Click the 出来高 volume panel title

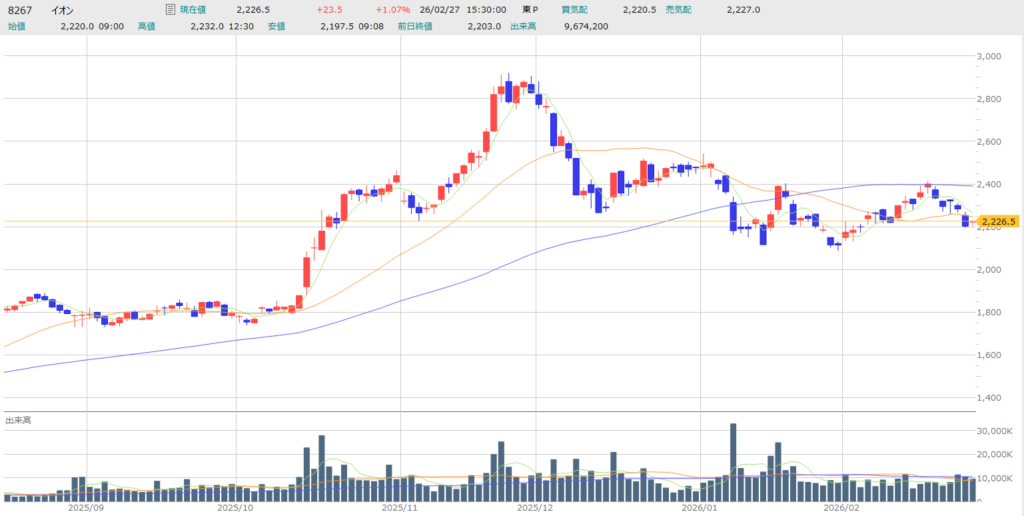point(18,421)
